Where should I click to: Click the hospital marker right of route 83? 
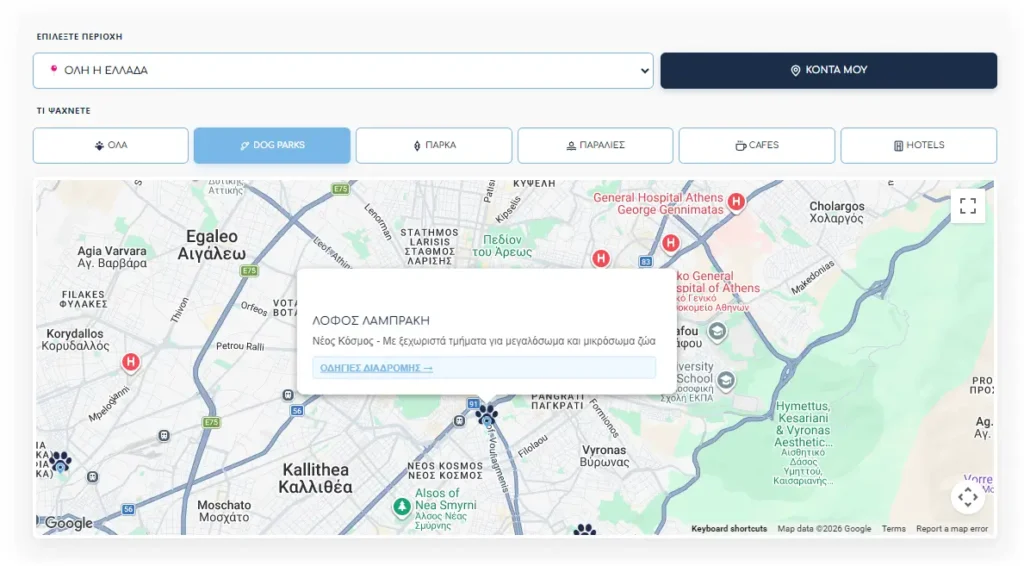coord(670,244)
